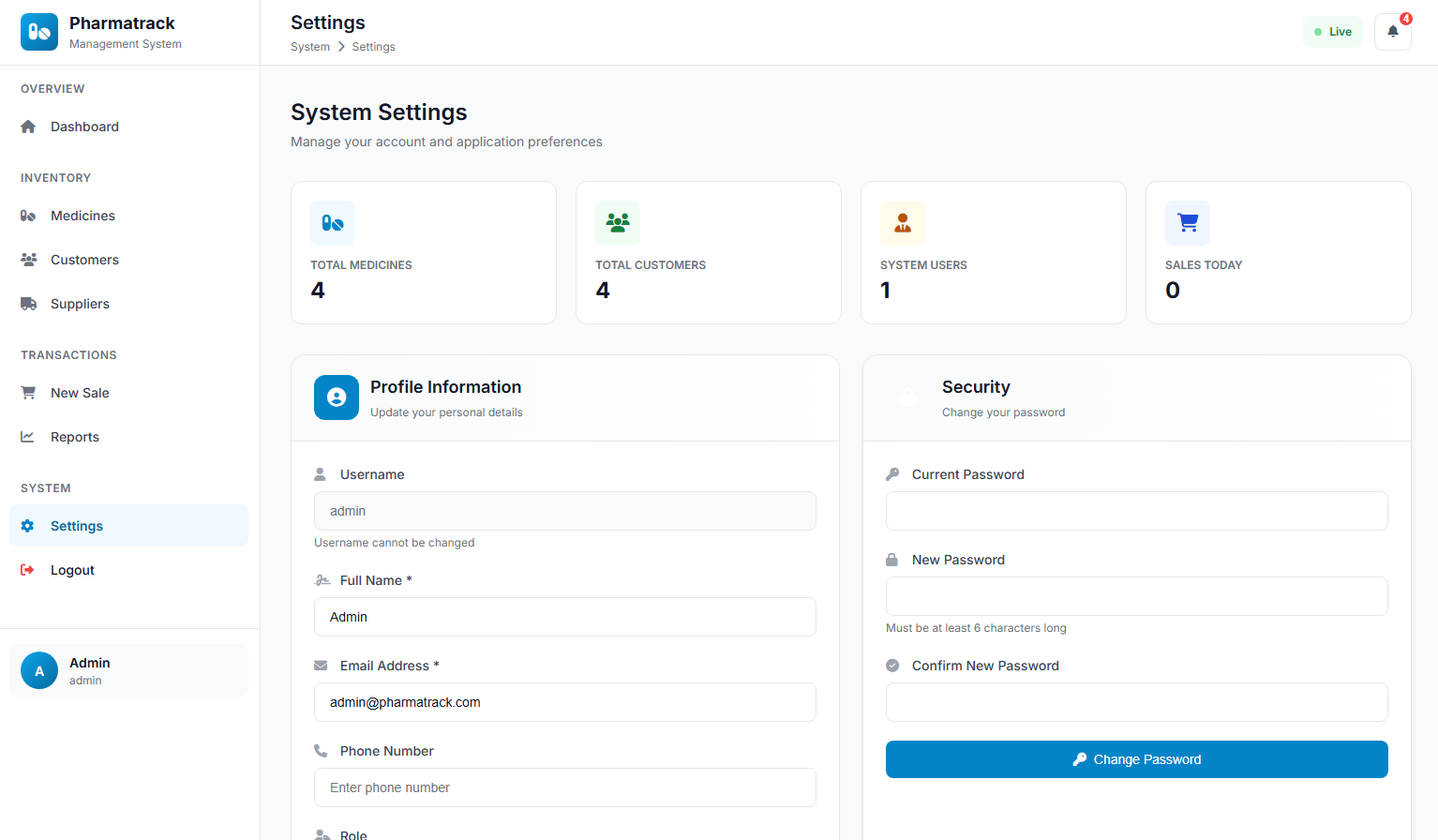This screenshot has width=1438, height=840.
Task: Click the admin avatar circle in sidebar
Action: coord(39,670)
